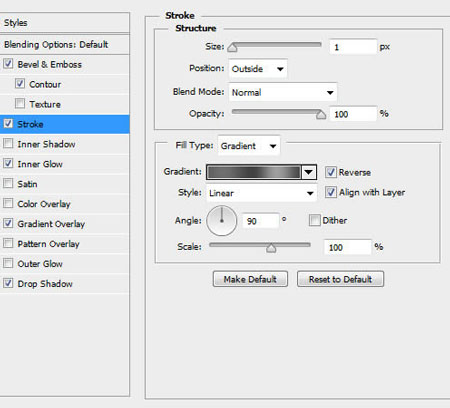Open the Position dropdown

(258, 69)
